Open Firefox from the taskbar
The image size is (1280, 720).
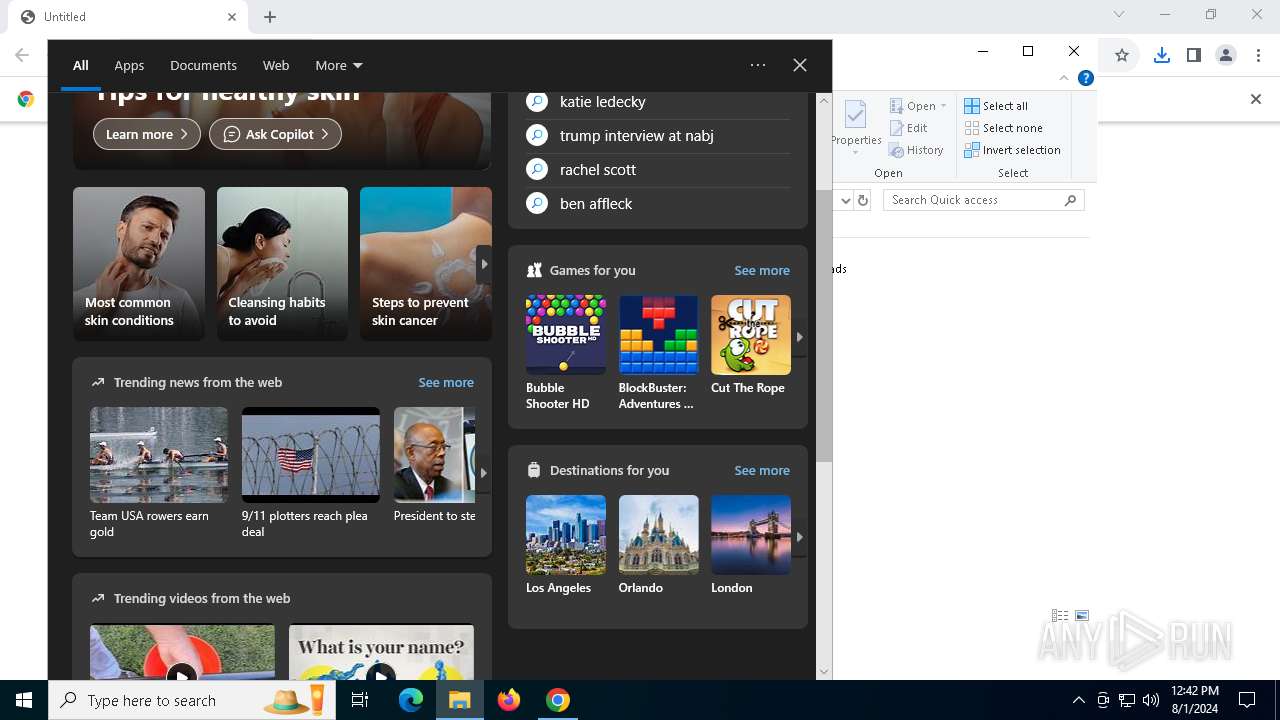(x=509, y=700)
